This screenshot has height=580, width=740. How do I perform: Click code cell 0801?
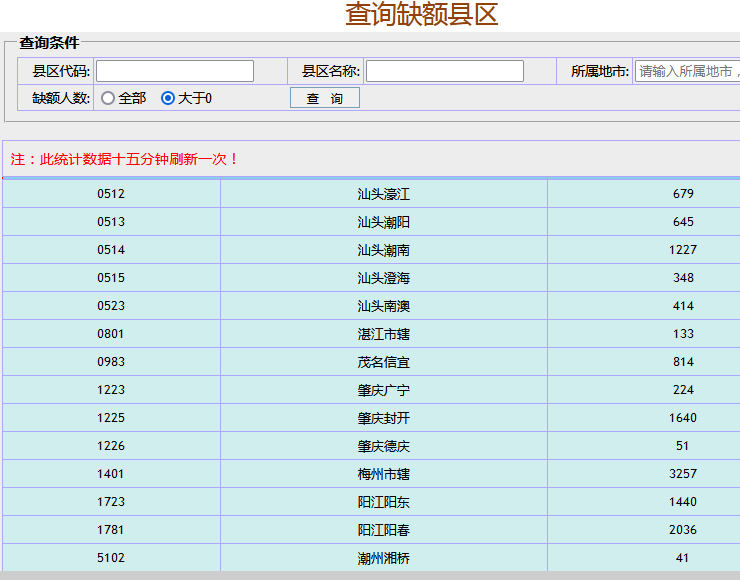(111, 334)
